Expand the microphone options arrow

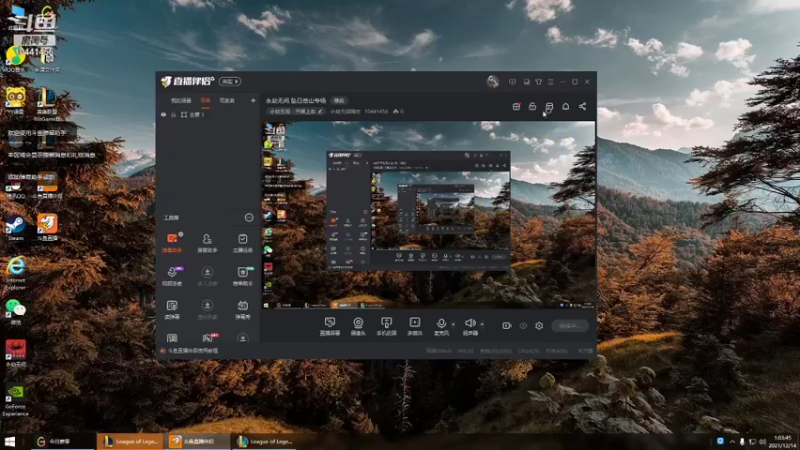pos(453,324)
